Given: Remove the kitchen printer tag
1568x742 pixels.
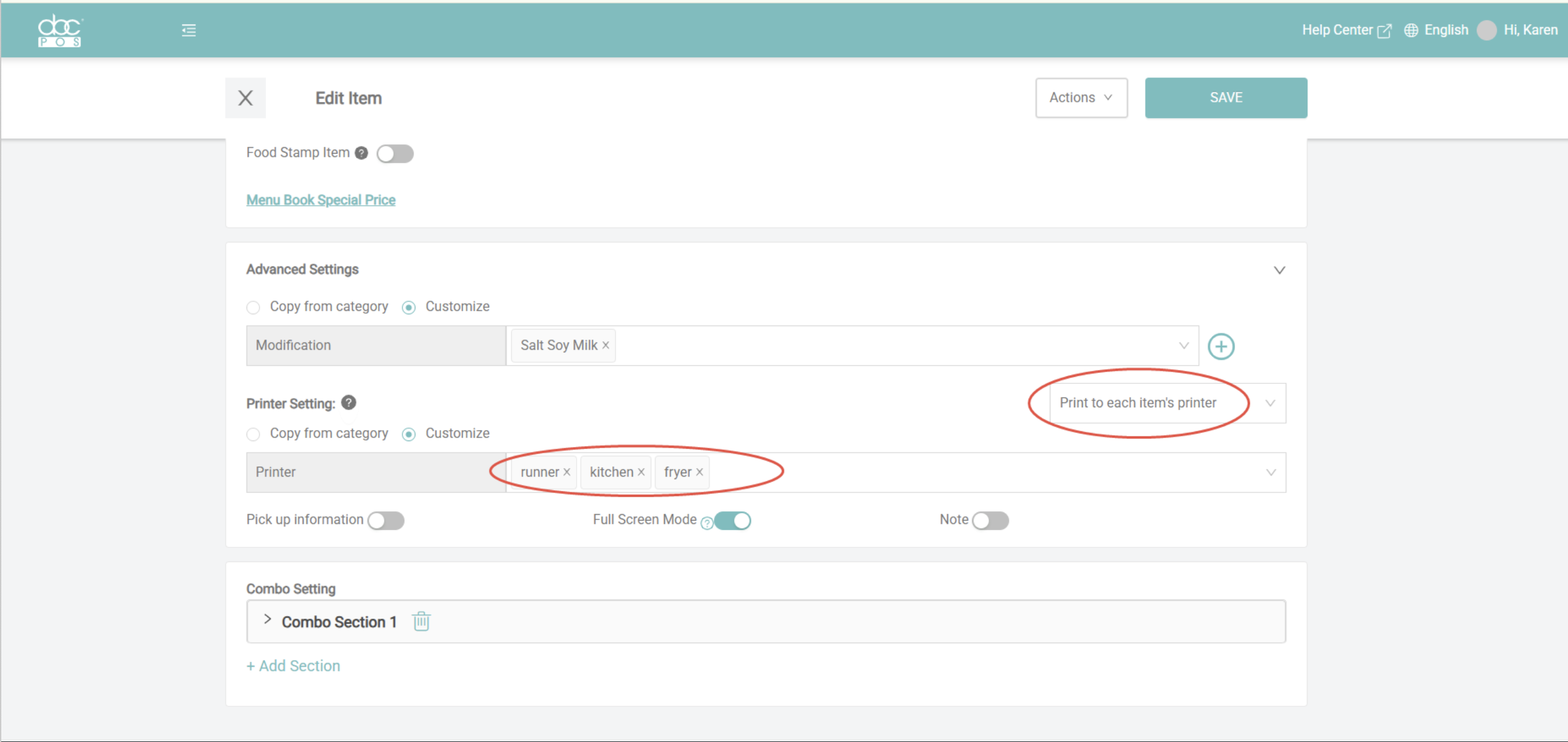Looking at the screenshot, I should pos(640,471).
